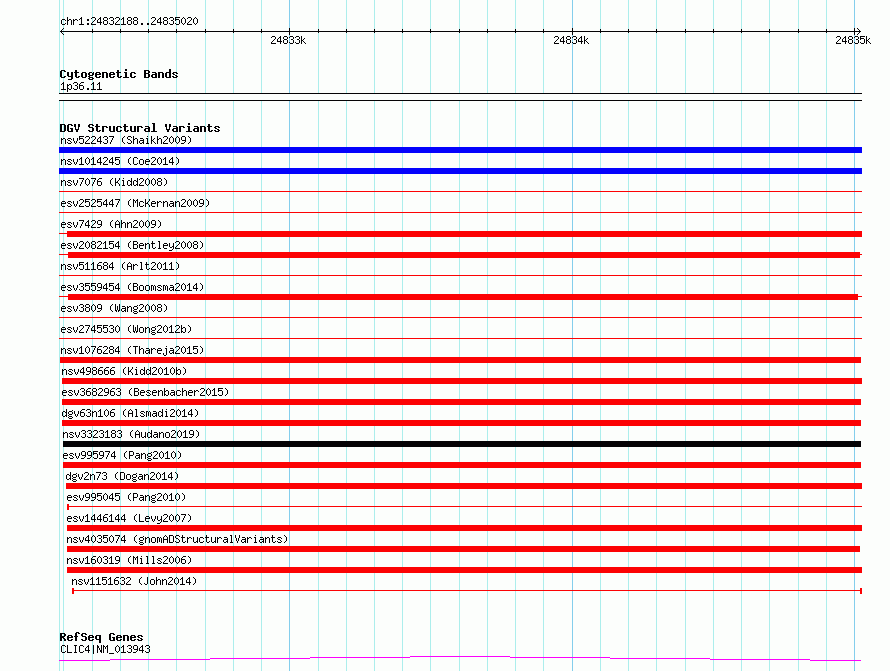Click the 24835k ruler tick label
The width and height of the screenshot is (890, 671).
point(853,40)
